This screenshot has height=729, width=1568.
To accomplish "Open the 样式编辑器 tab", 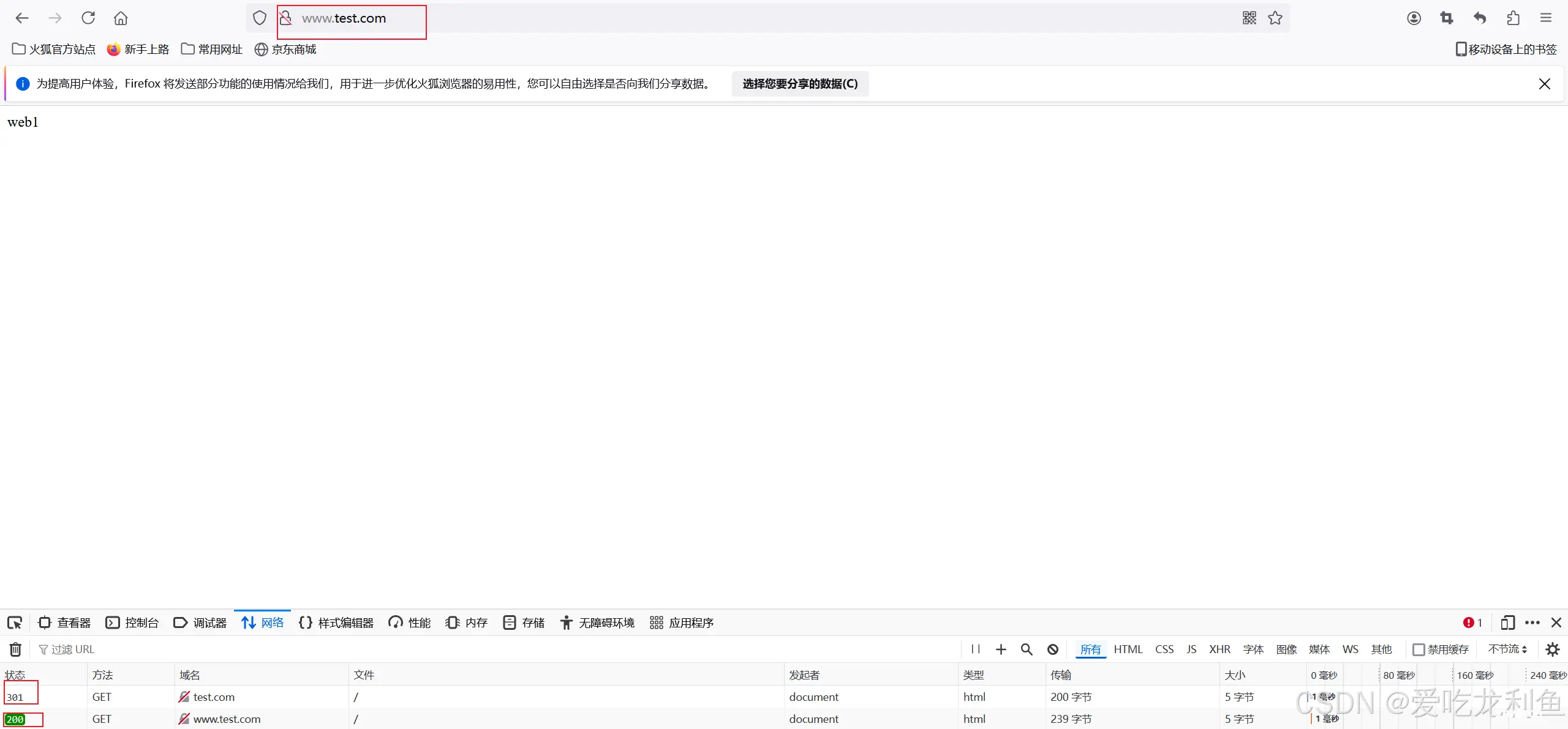I will point(336,622).
